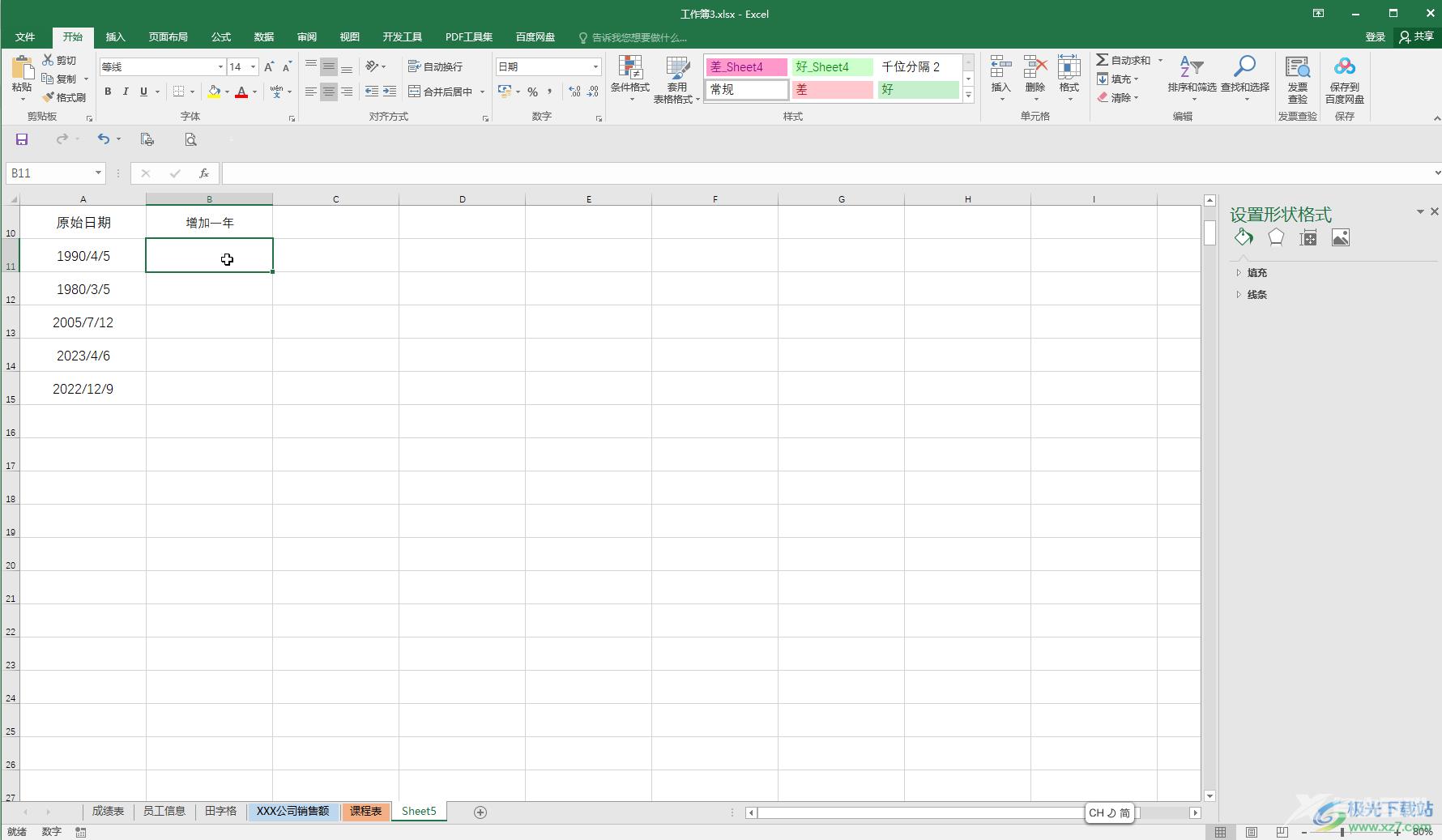This screenshot has width=1442, height=840.
Task: Decrease font size with the smaller A icon
Action: [x=287, y=67]
